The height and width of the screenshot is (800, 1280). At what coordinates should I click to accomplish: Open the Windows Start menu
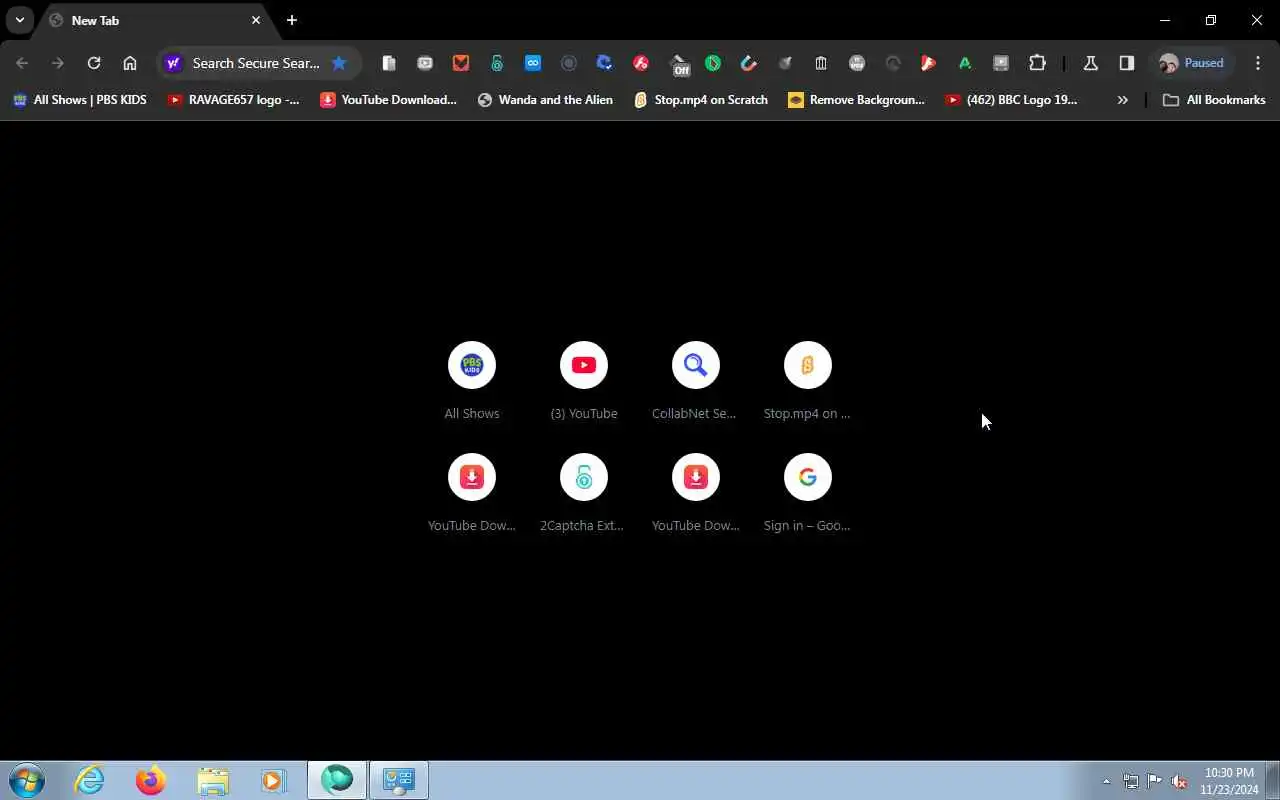pyautogui.click(x=26, y=780)
